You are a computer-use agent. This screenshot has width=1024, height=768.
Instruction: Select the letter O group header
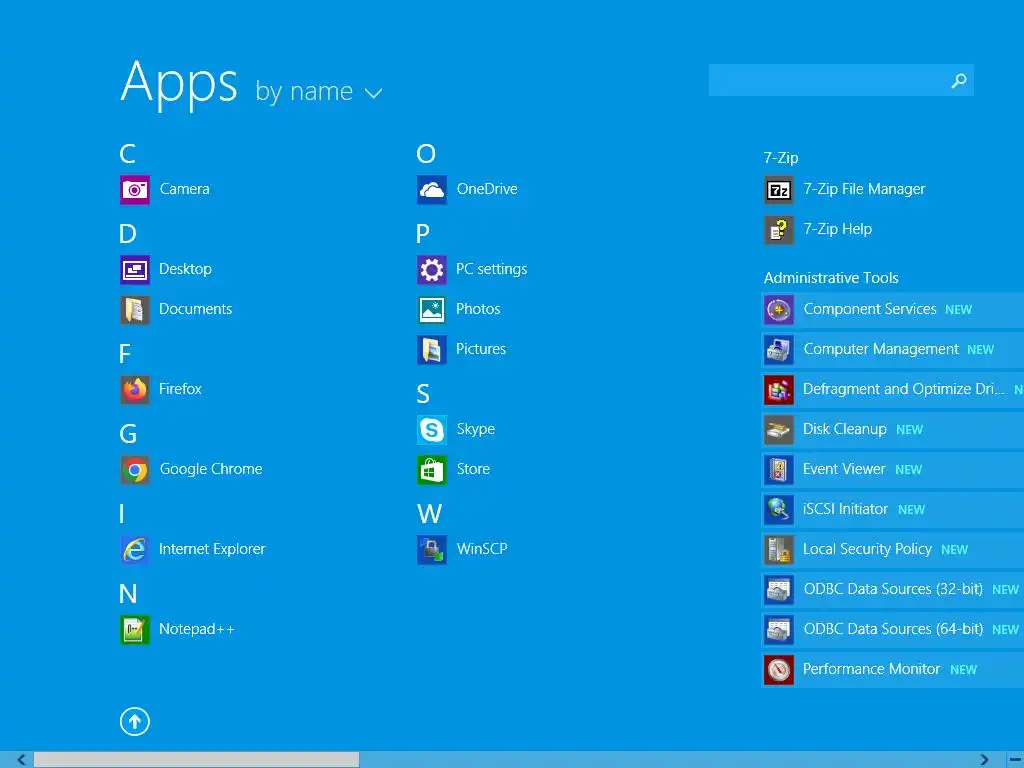426,154
